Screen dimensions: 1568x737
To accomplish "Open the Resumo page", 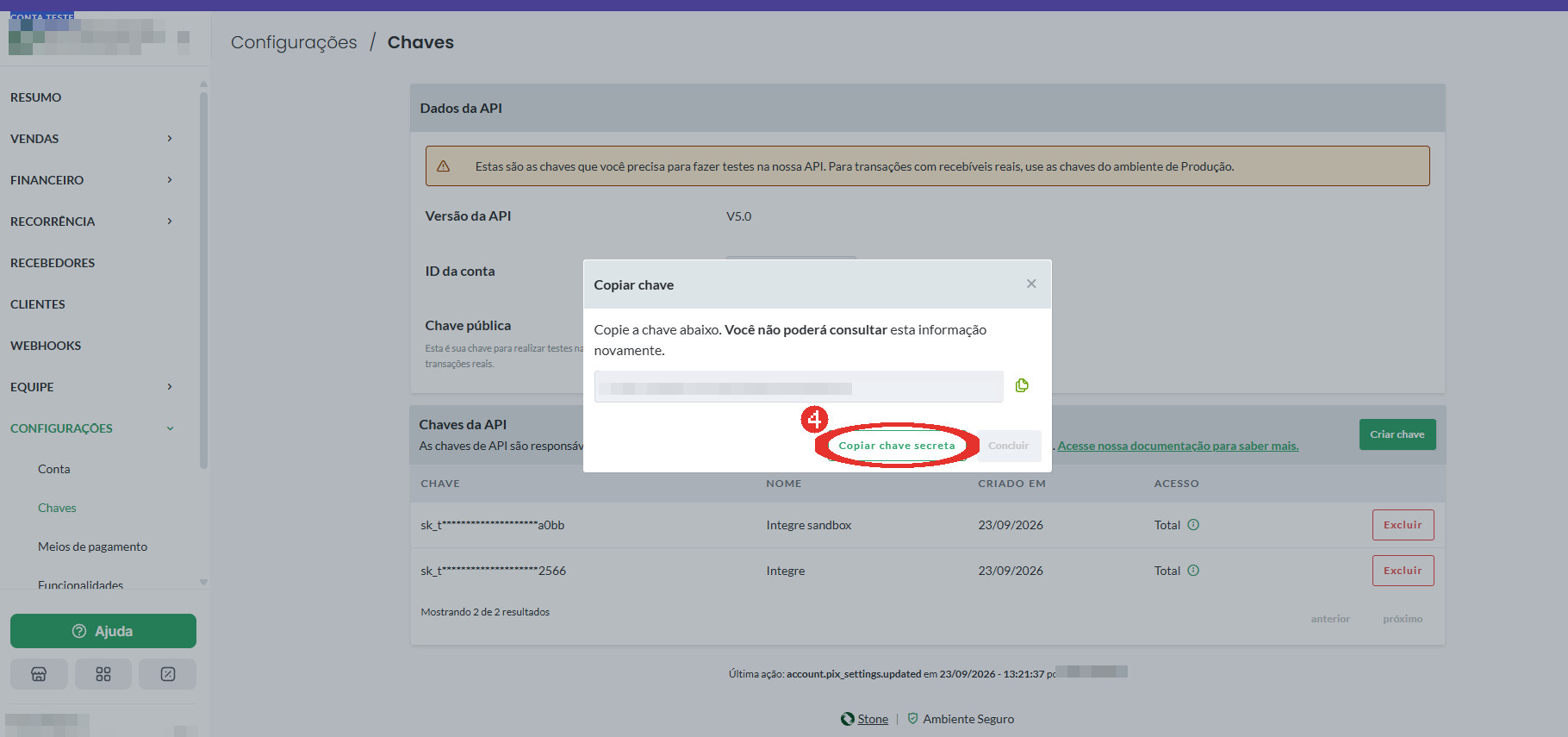I will tap(36, 97).
